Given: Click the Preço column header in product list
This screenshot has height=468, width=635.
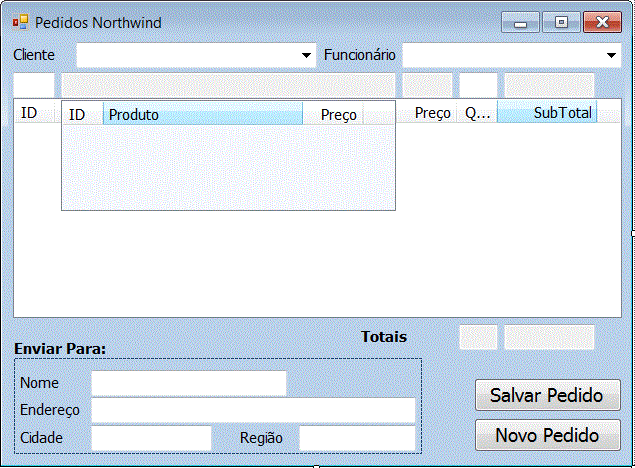Looking at the screenshot, I should (x=332, y=115).
